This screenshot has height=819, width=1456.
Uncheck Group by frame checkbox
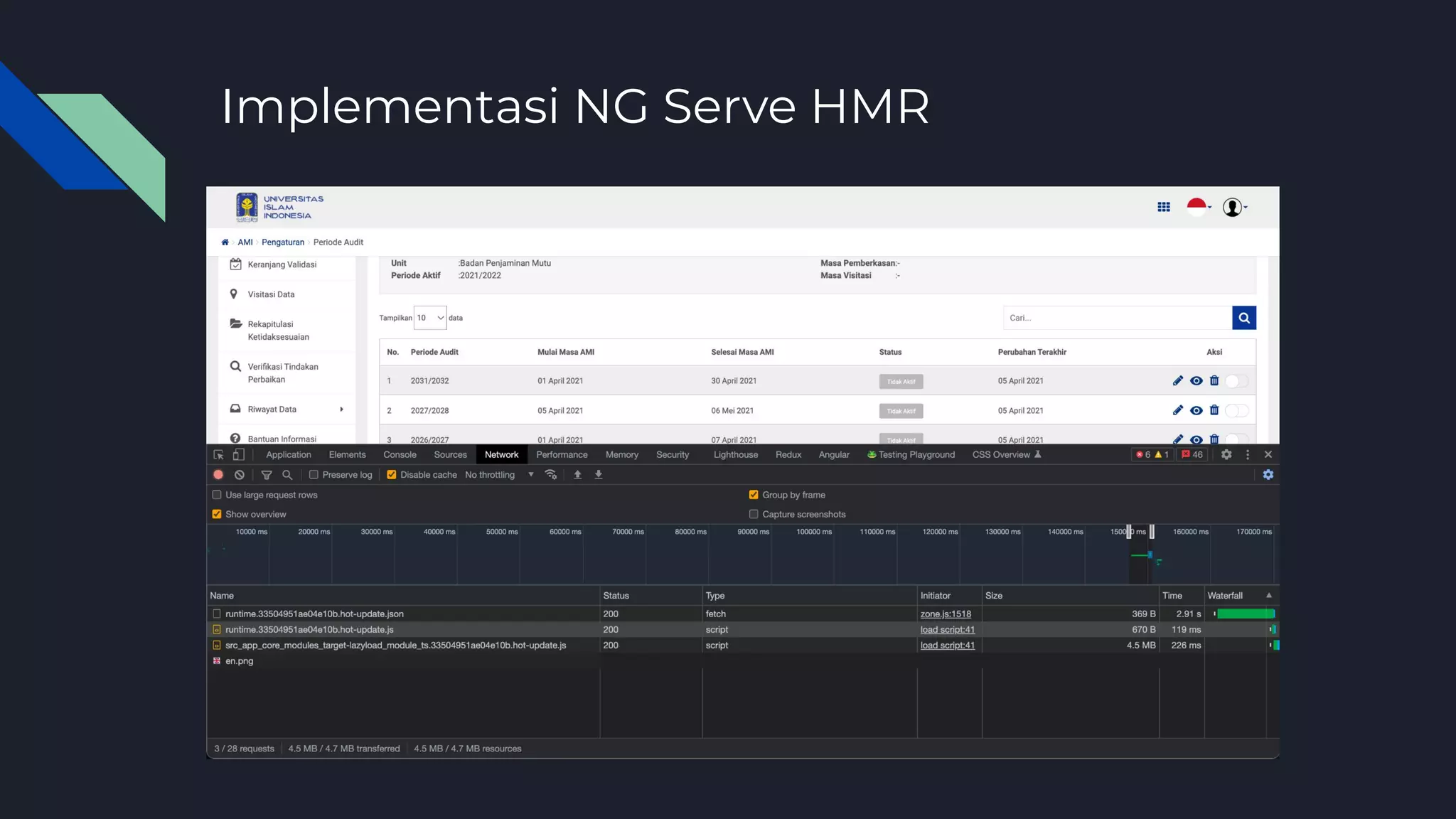pos(754,495)
